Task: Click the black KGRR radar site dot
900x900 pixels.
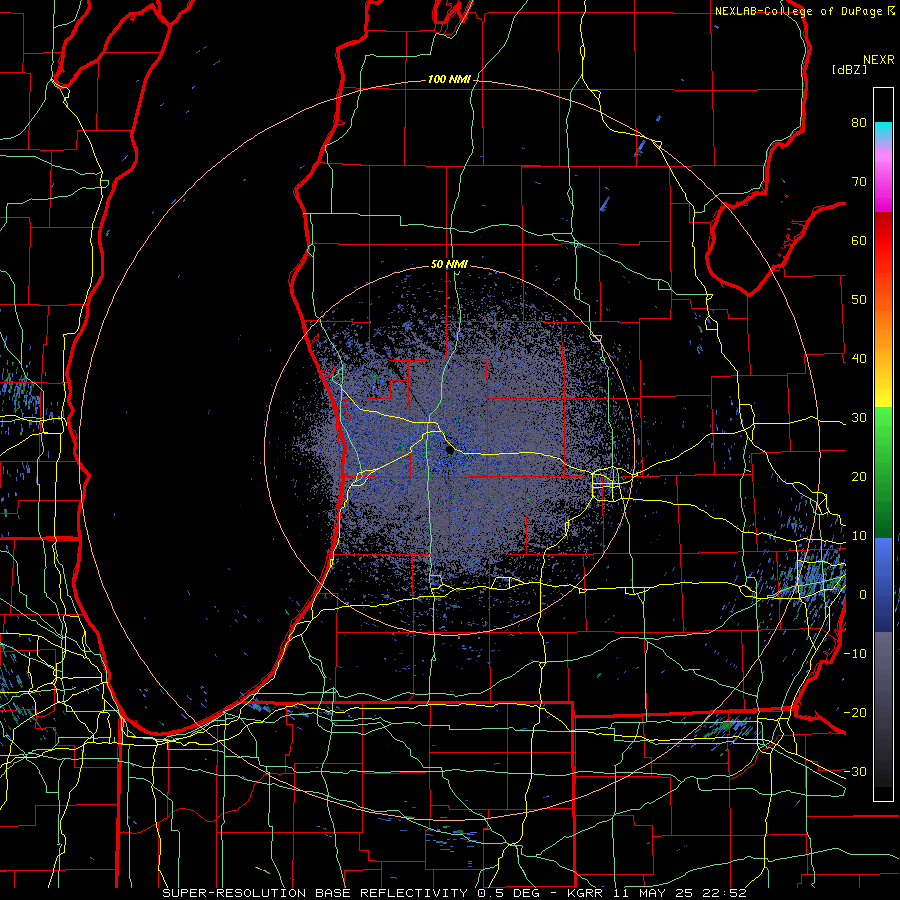Action: [x=450, y=451]
